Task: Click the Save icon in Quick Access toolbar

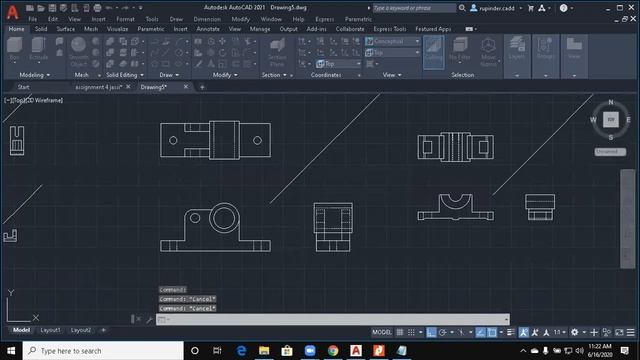Action: click(x=52, y=8)
